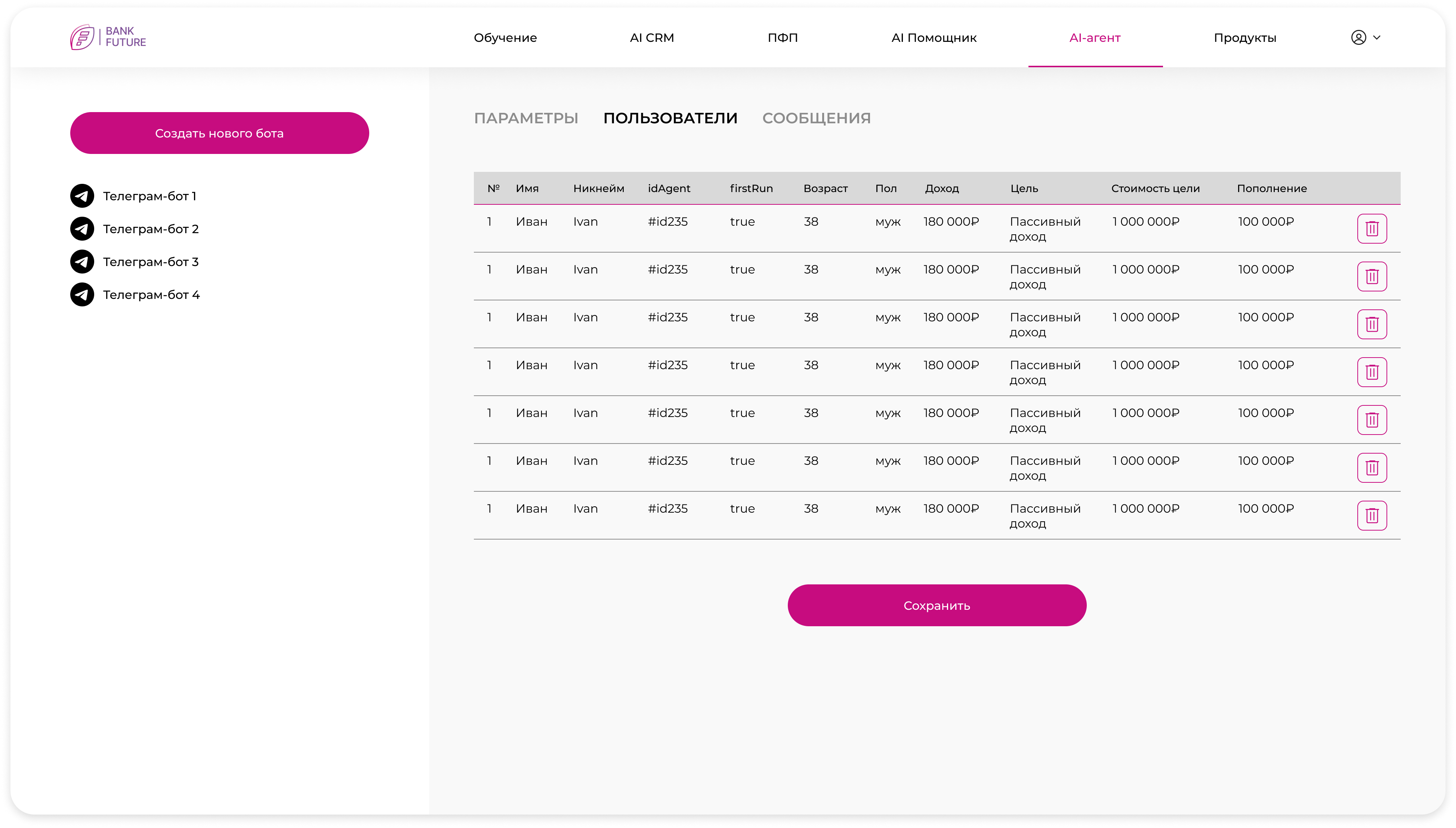Click the Bank Future logo
1456x828 pixels.
pos(108,37)
